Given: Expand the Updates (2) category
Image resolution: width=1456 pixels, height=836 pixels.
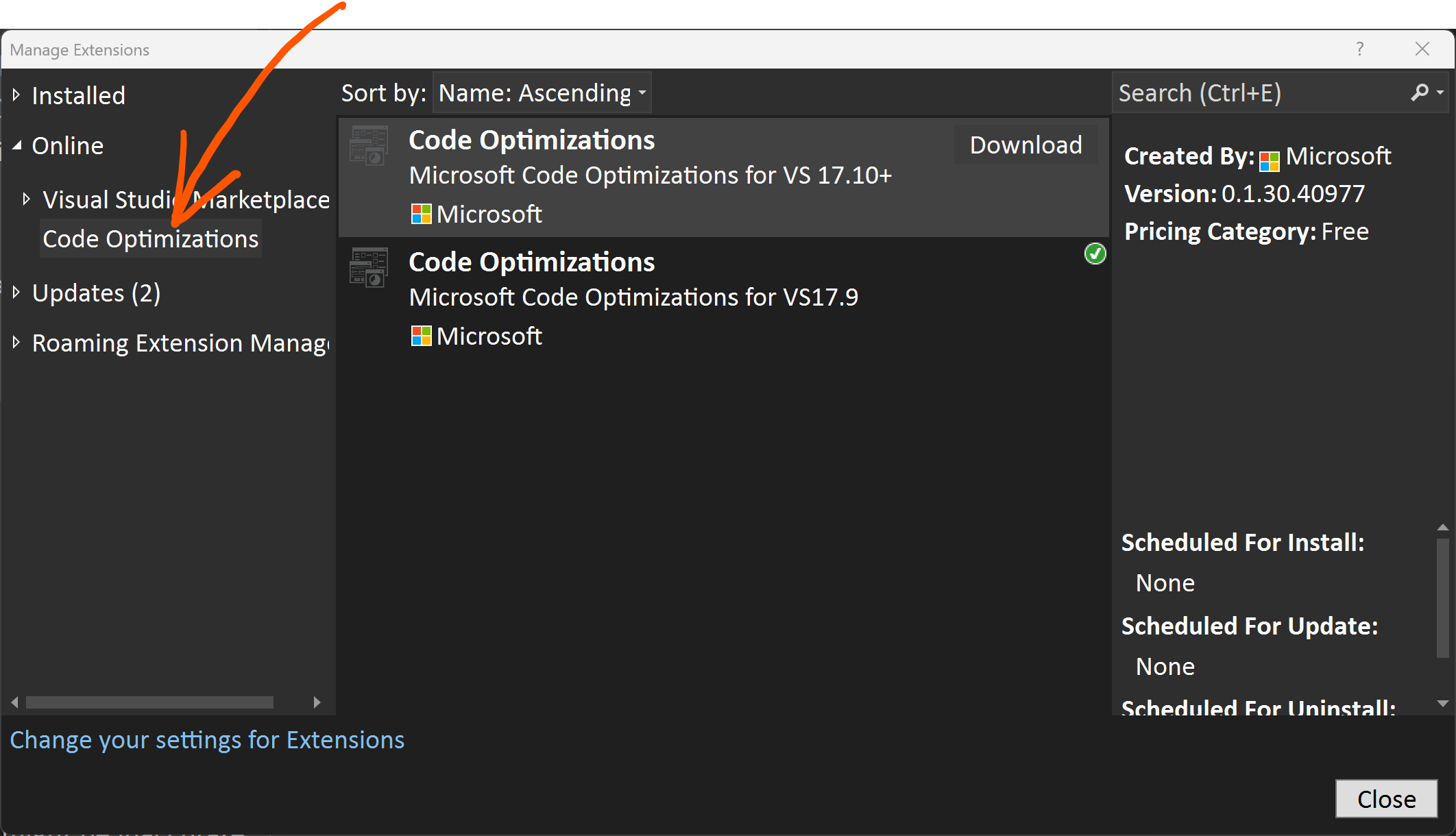Looking at the screenshot, I should 16,293.
